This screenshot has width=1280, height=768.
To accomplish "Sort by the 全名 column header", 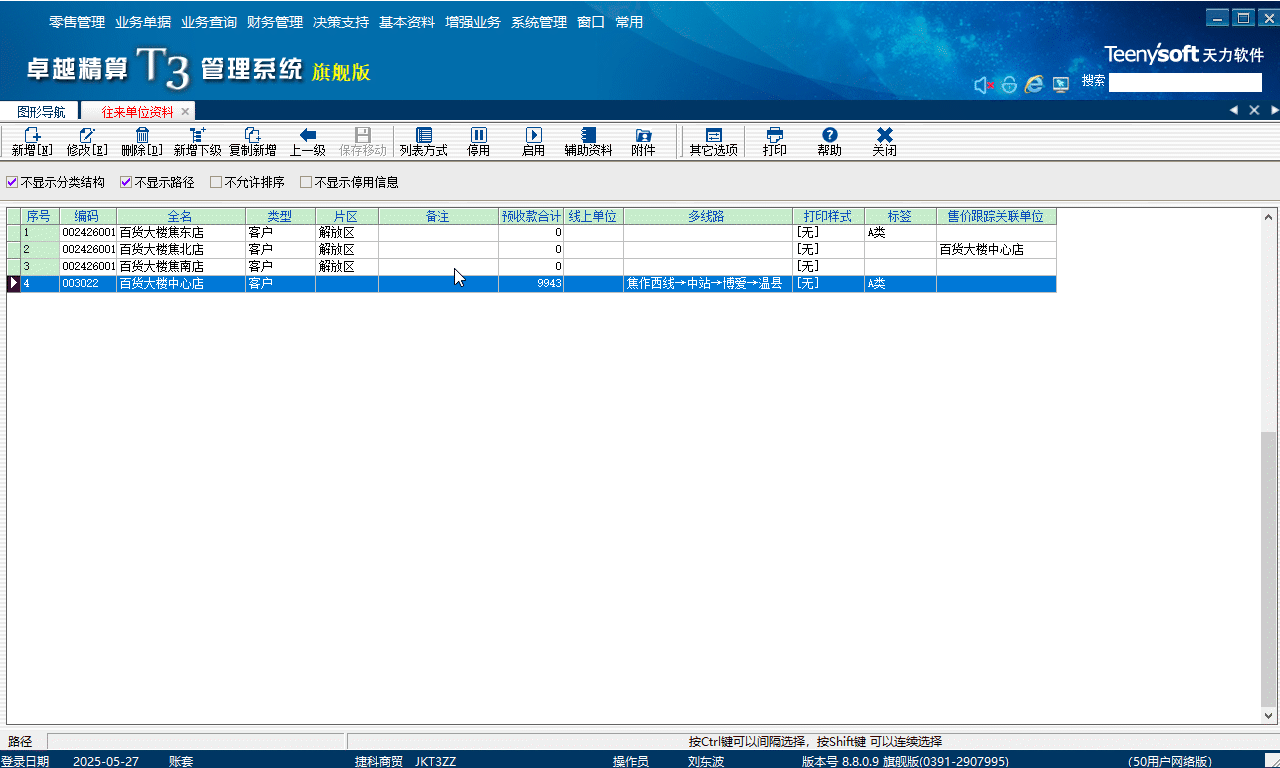I will 181,216.
